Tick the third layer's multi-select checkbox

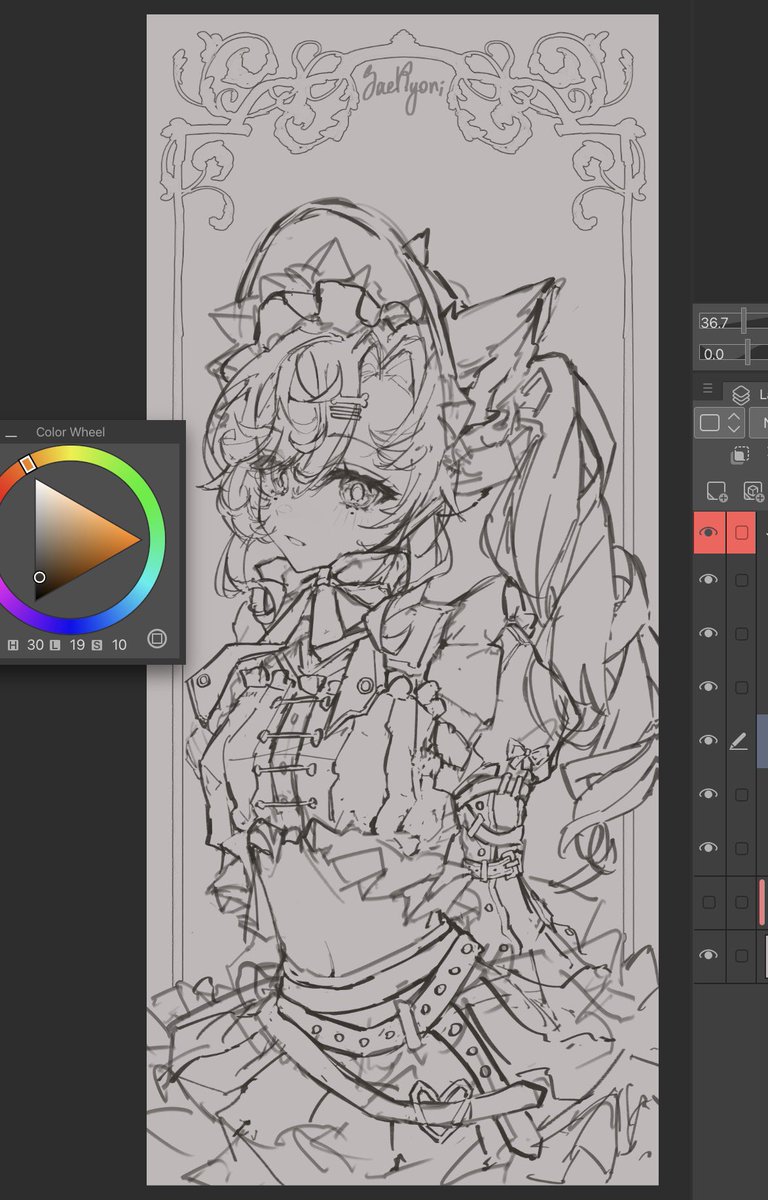(741, 634)
